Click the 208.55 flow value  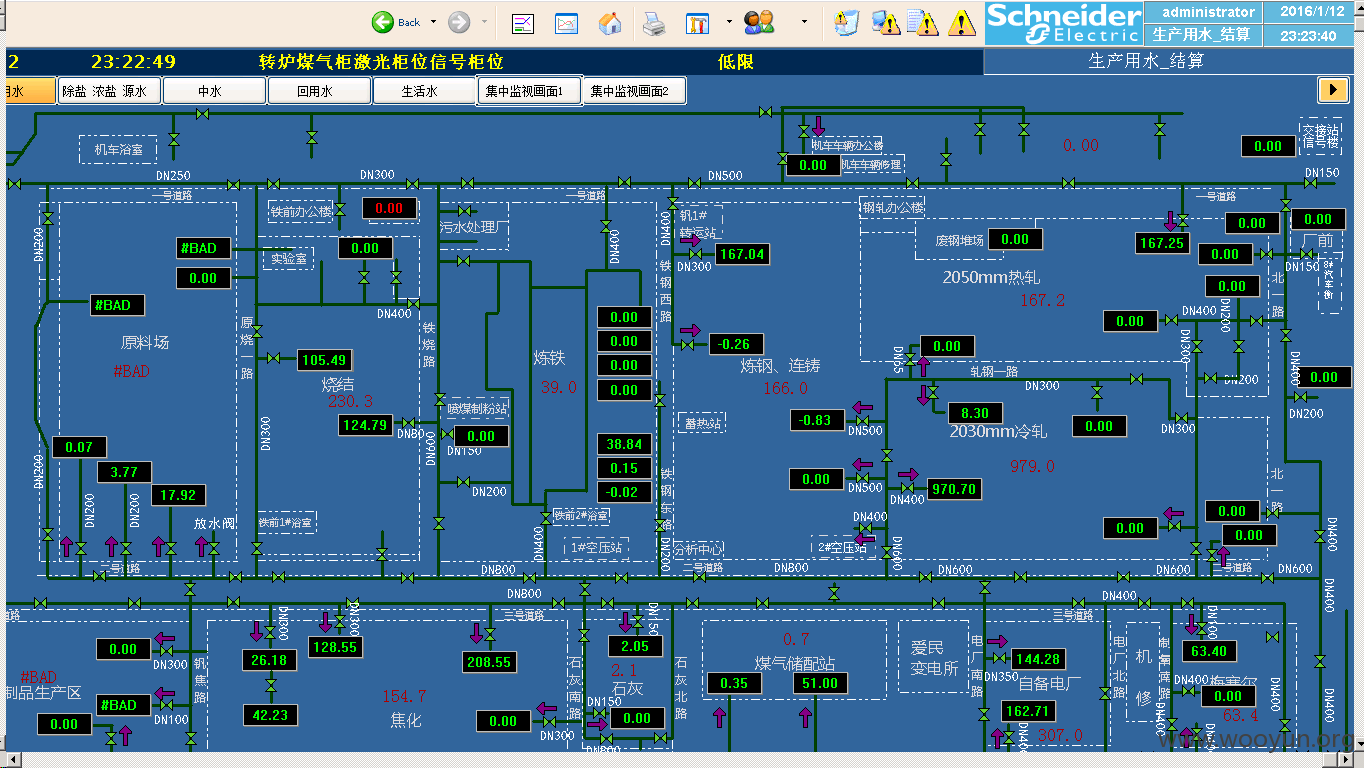coord(489,662)
